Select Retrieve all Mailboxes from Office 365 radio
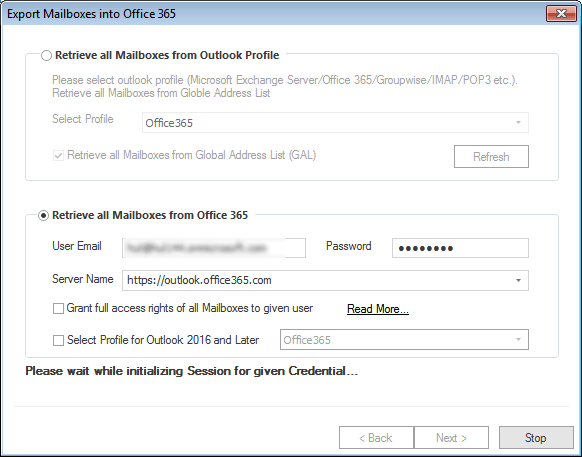 [x=43, y=216]
